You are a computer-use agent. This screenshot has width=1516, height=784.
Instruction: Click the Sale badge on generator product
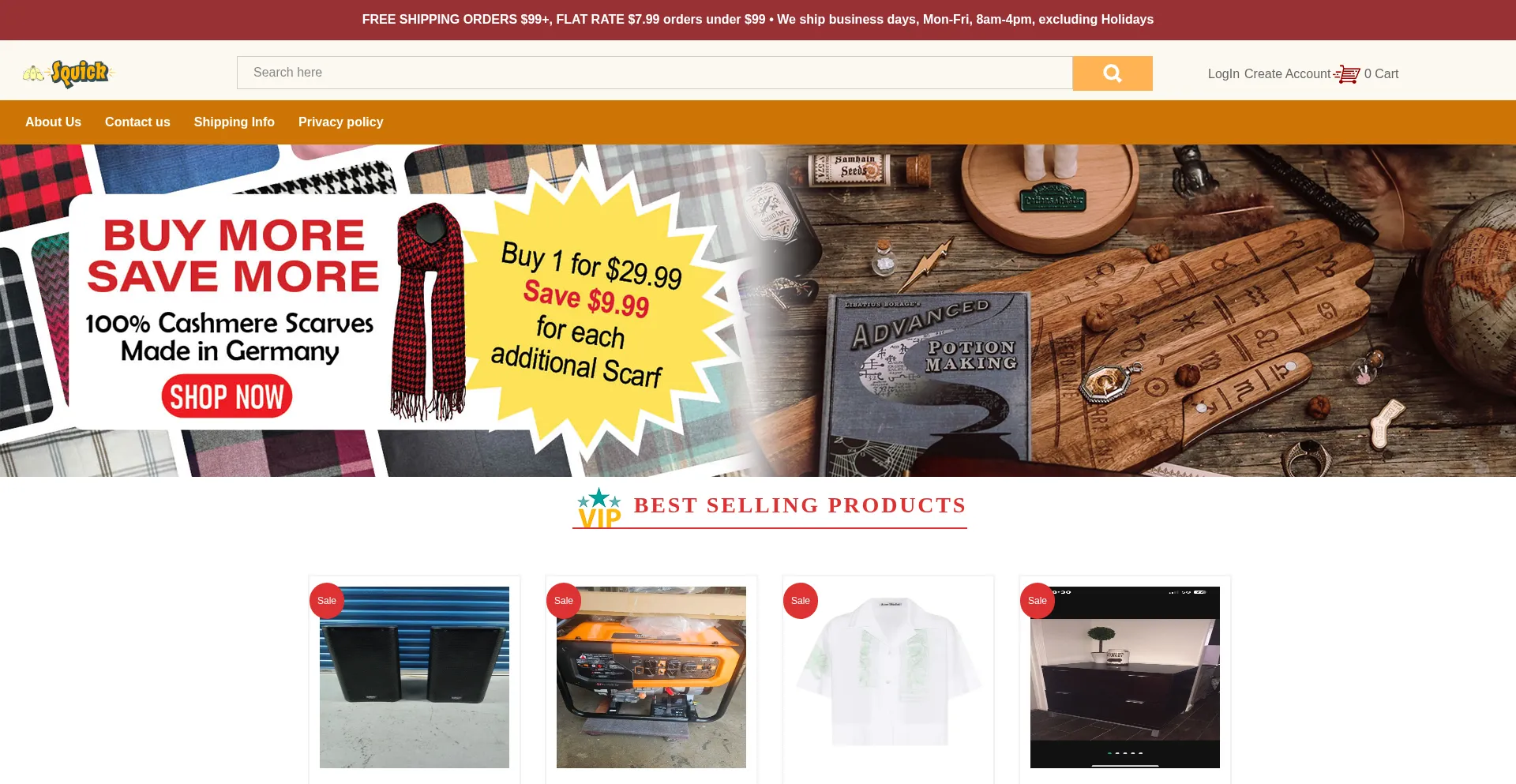[564, 601]
